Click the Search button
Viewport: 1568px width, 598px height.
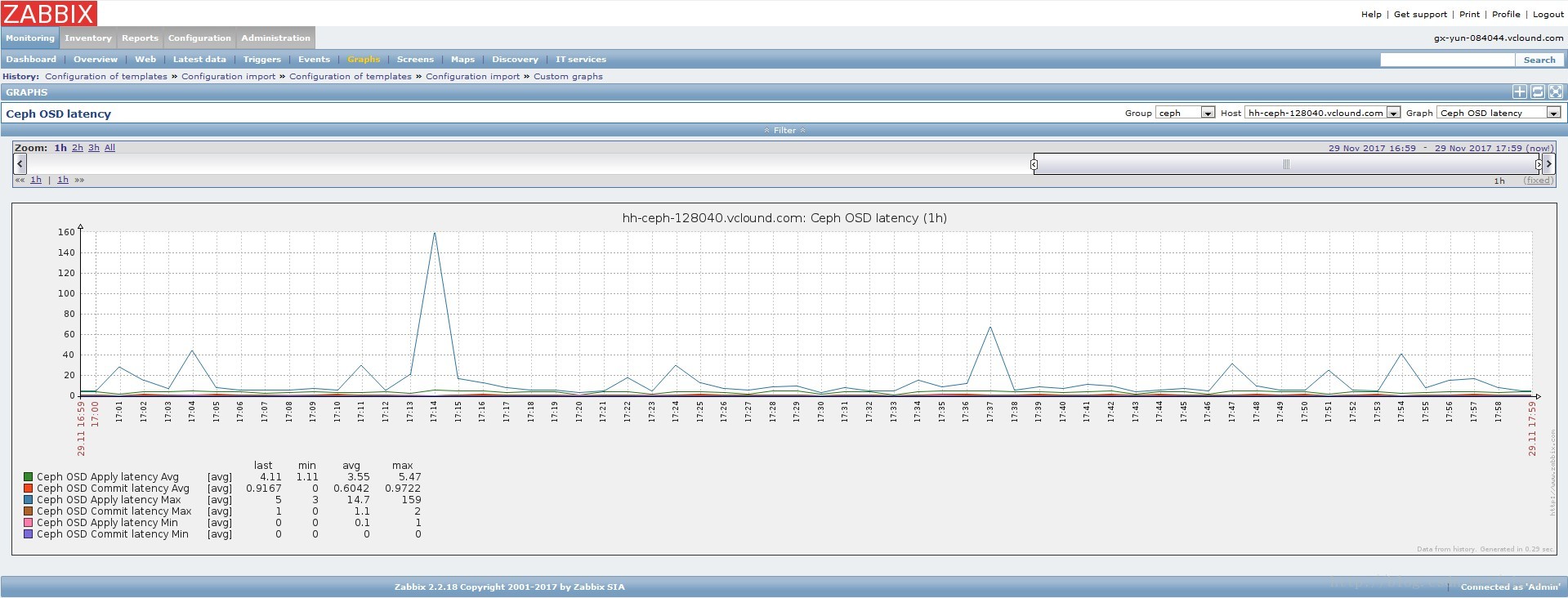[1539, 60]
